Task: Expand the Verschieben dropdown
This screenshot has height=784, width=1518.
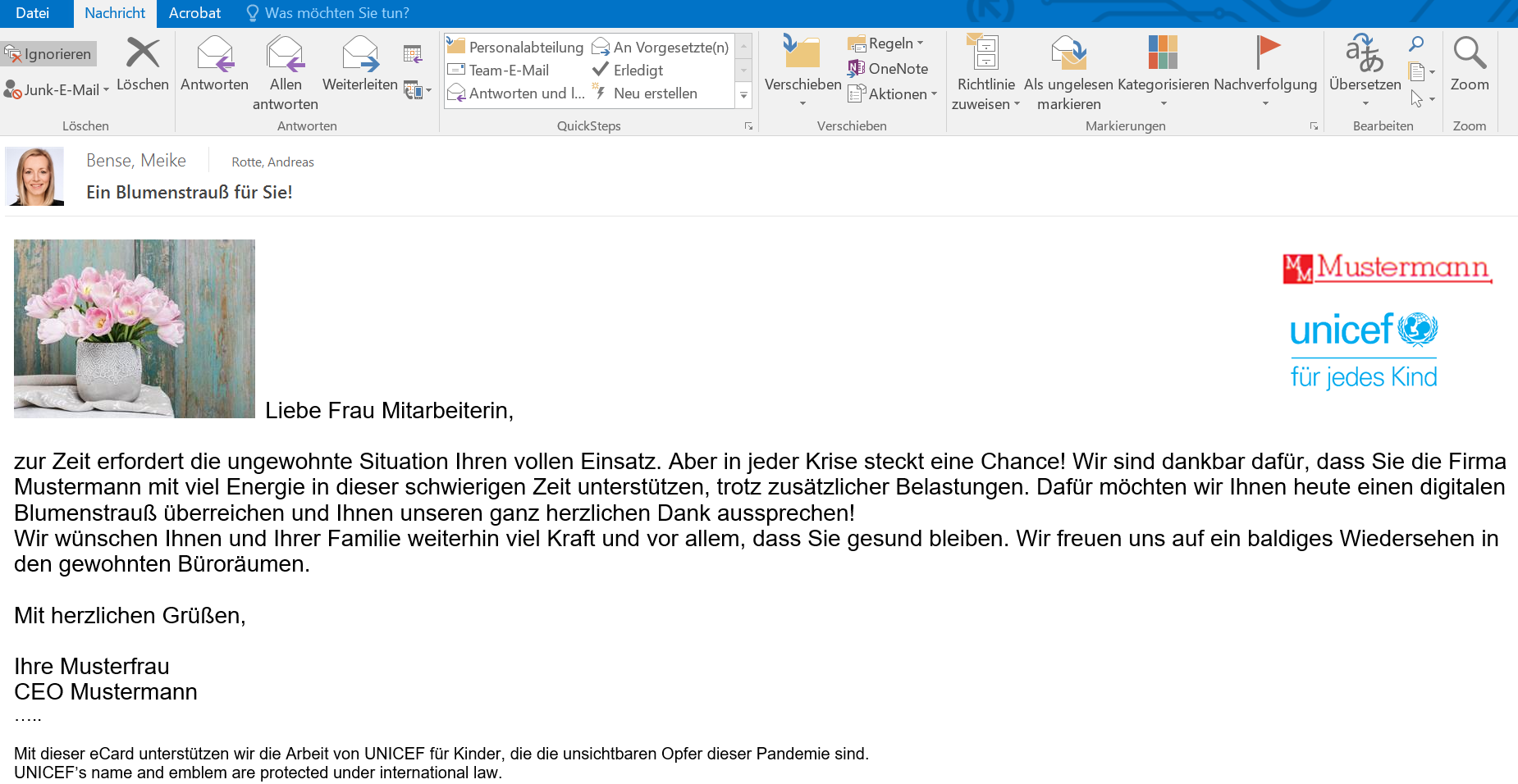Action: pyautogui.click(x=802, y=103)
